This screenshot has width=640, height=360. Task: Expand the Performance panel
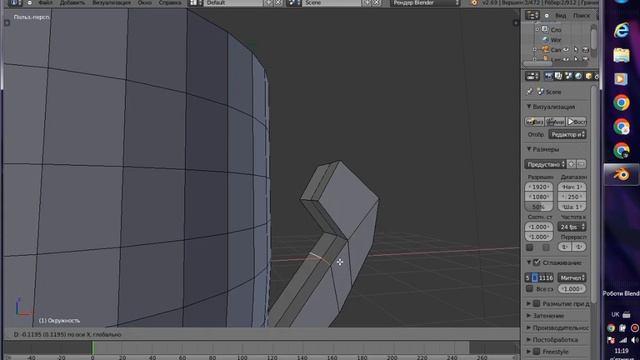529,327
